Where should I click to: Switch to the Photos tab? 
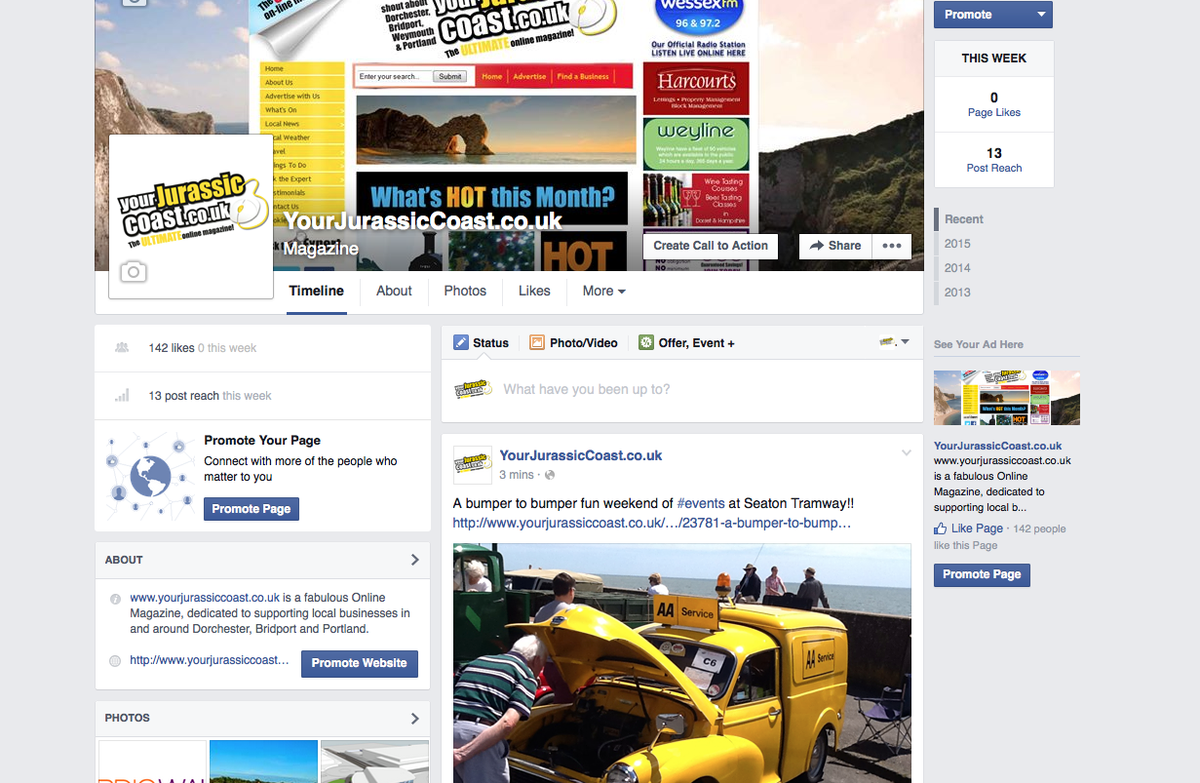coord(464,291)
